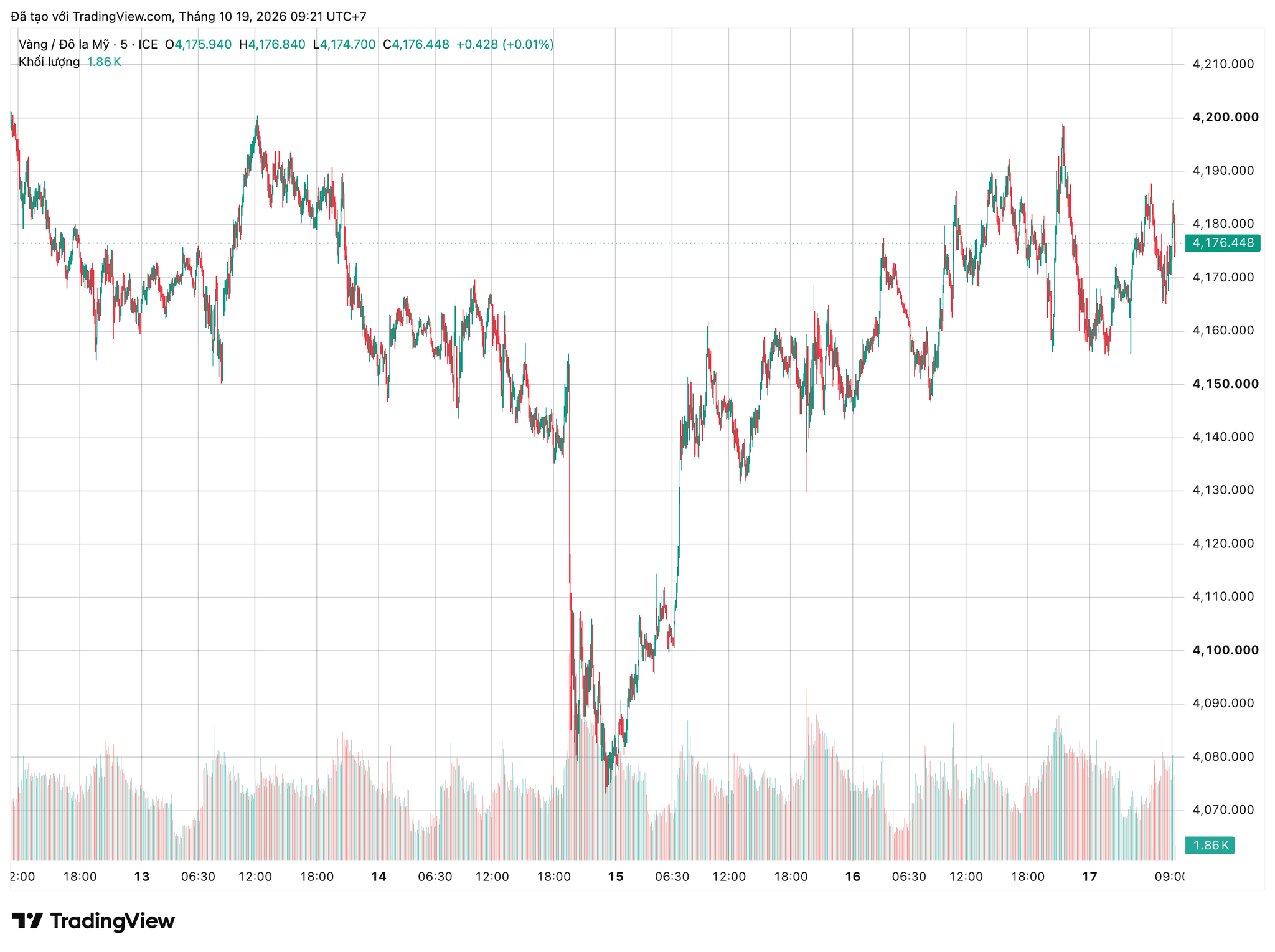Click the TradingView logo at bottom left
The height and width of the screenshot is (952, 1275).
93,921
